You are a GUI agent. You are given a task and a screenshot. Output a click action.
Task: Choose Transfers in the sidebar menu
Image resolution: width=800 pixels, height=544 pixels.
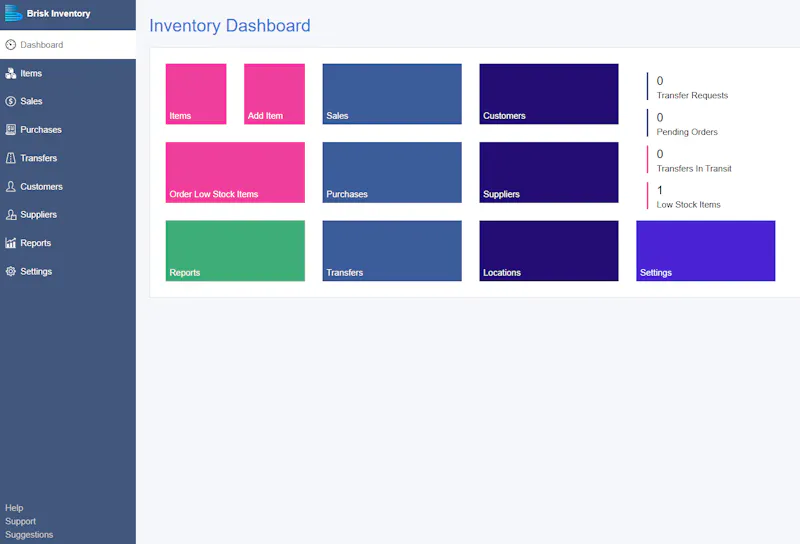click(68, 158)
